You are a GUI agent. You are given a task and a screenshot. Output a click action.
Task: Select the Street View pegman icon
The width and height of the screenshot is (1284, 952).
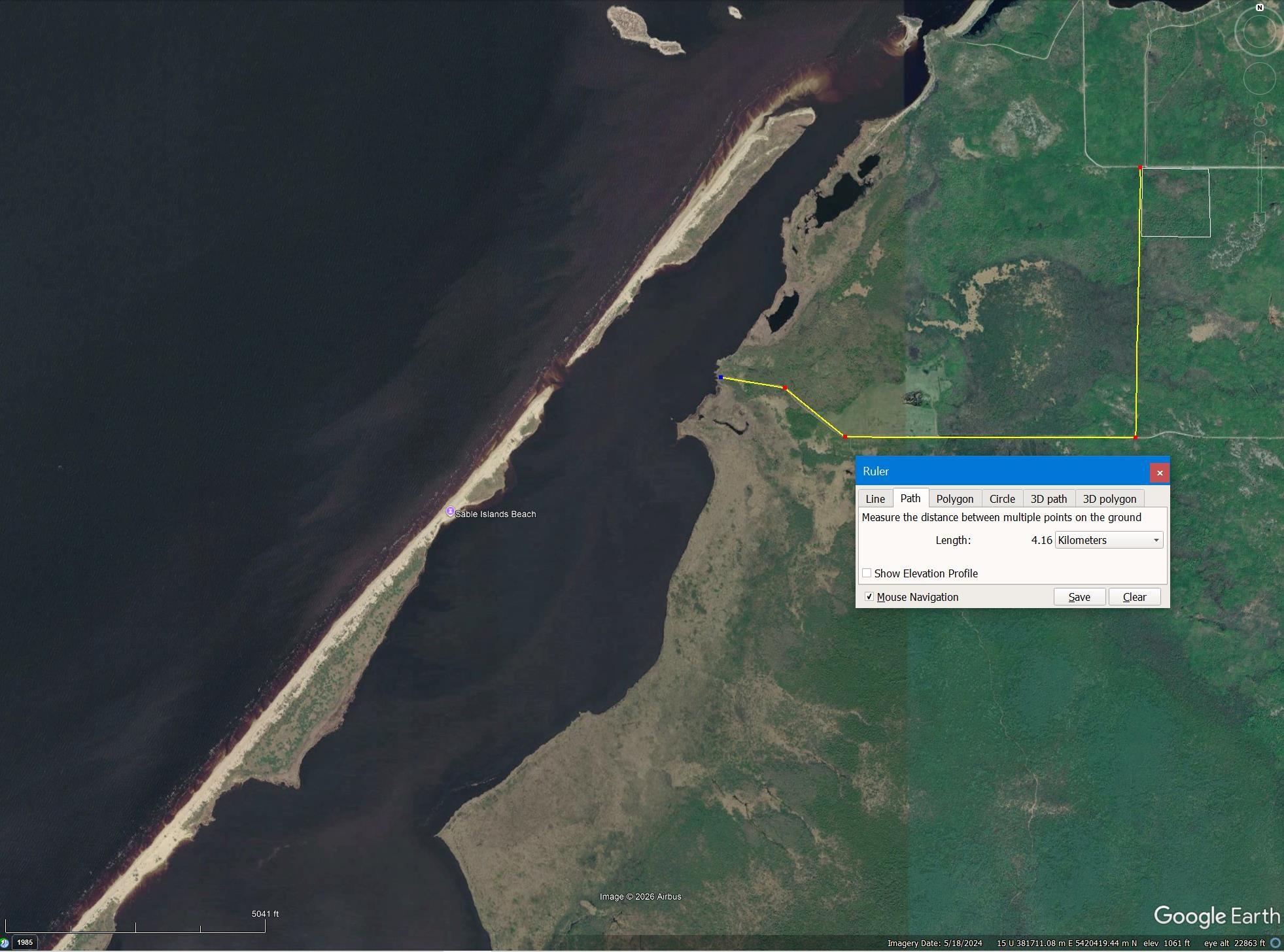tap(1260, 114)
